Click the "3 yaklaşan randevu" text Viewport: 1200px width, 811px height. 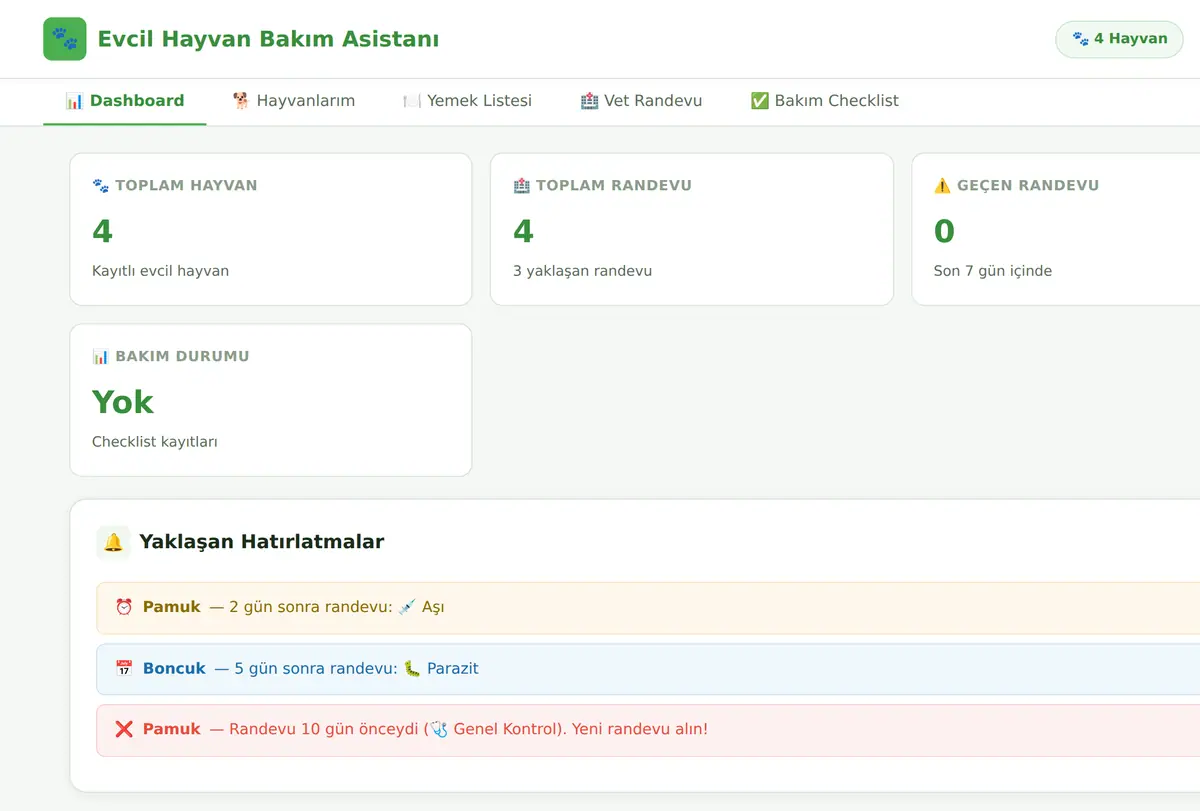click(582, 271)
